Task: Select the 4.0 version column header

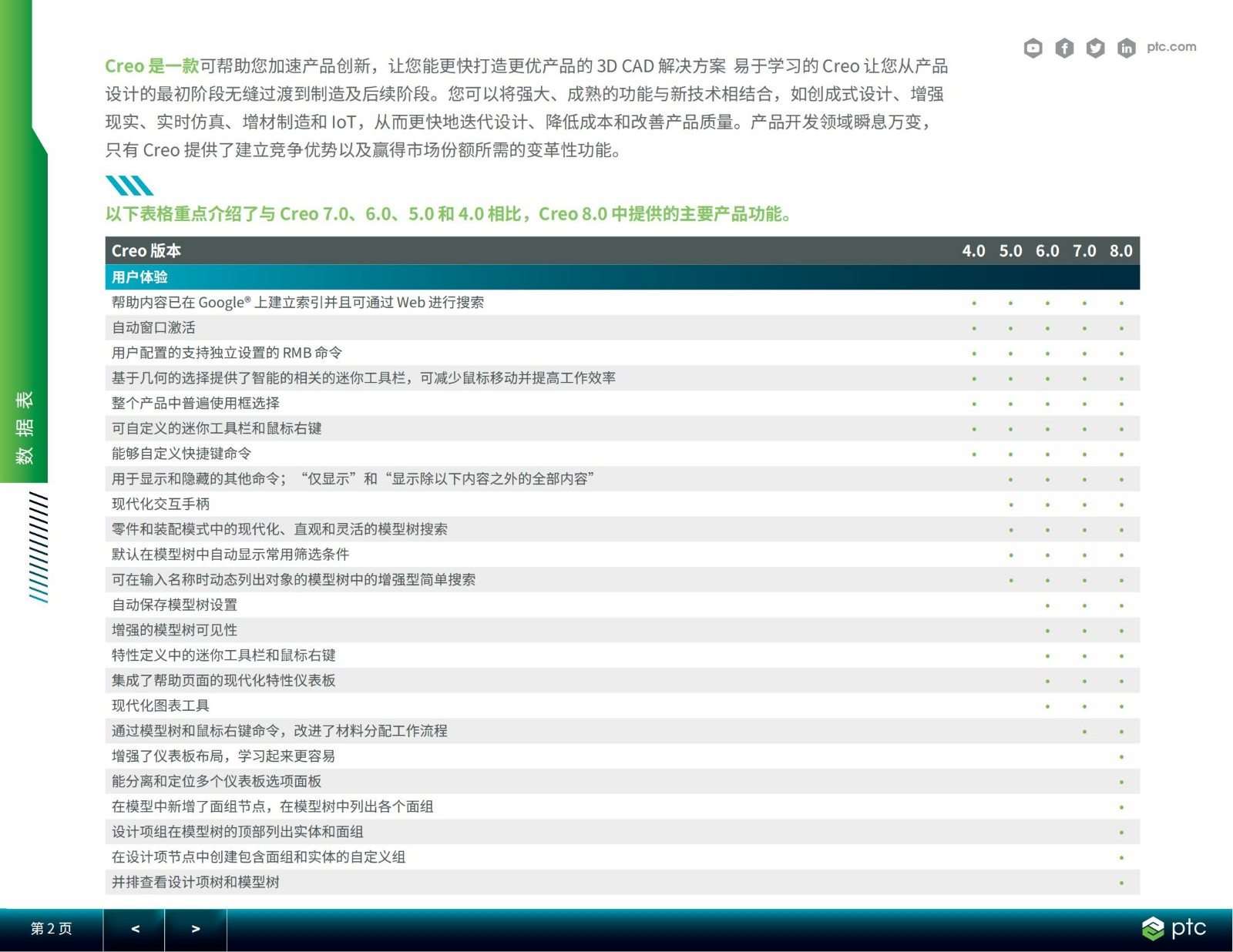Action: [x=973, y=251]
